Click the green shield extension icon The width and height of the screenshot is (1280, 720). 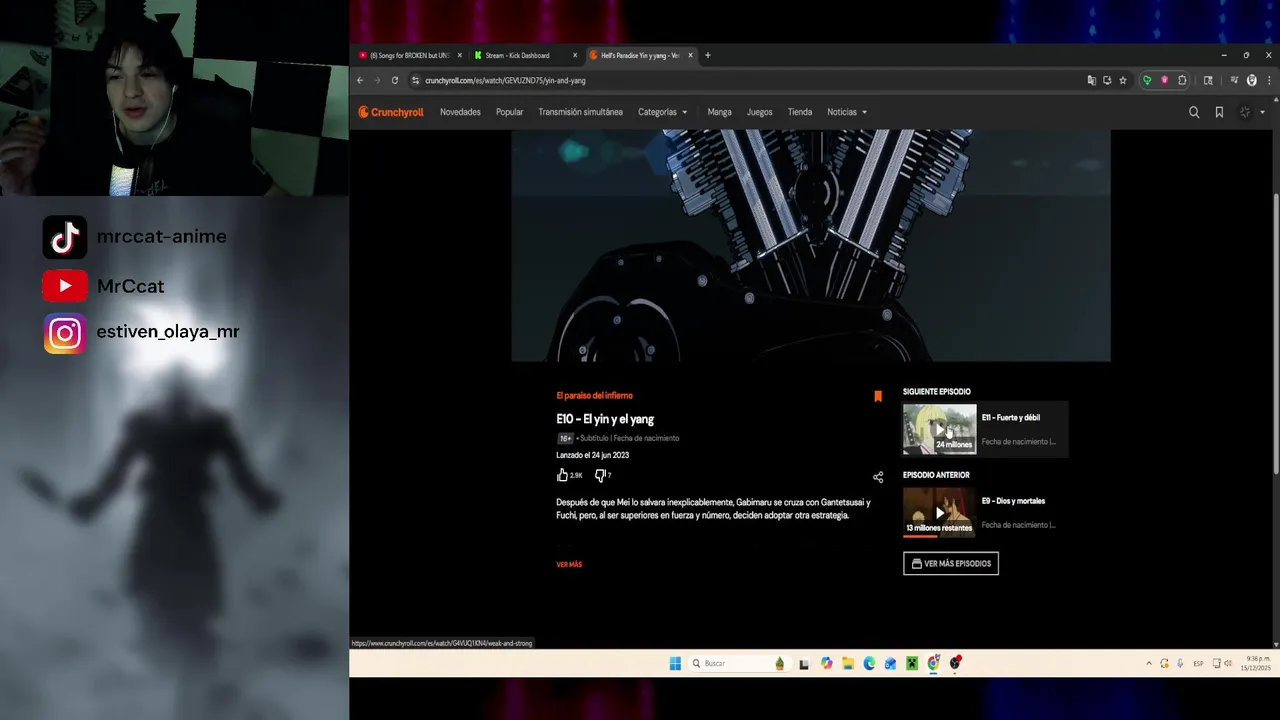pyautogui.click(x=1147, y=80)
